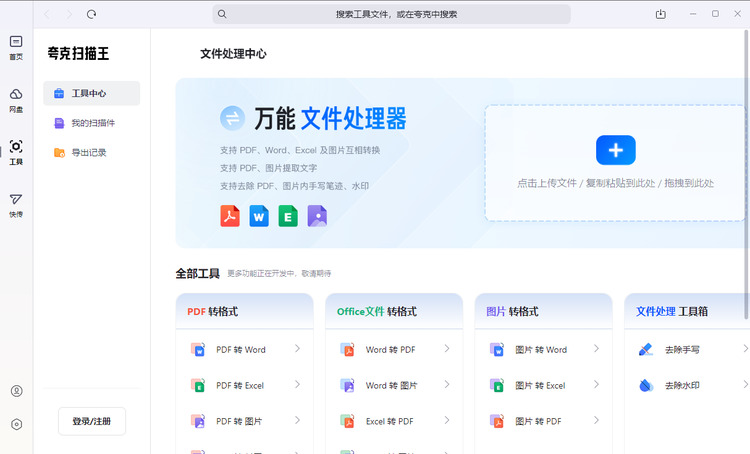Click the user account avatar icon
Image resolution: width=750 pixels, height=454 pixels.
(x=16, y=391)
